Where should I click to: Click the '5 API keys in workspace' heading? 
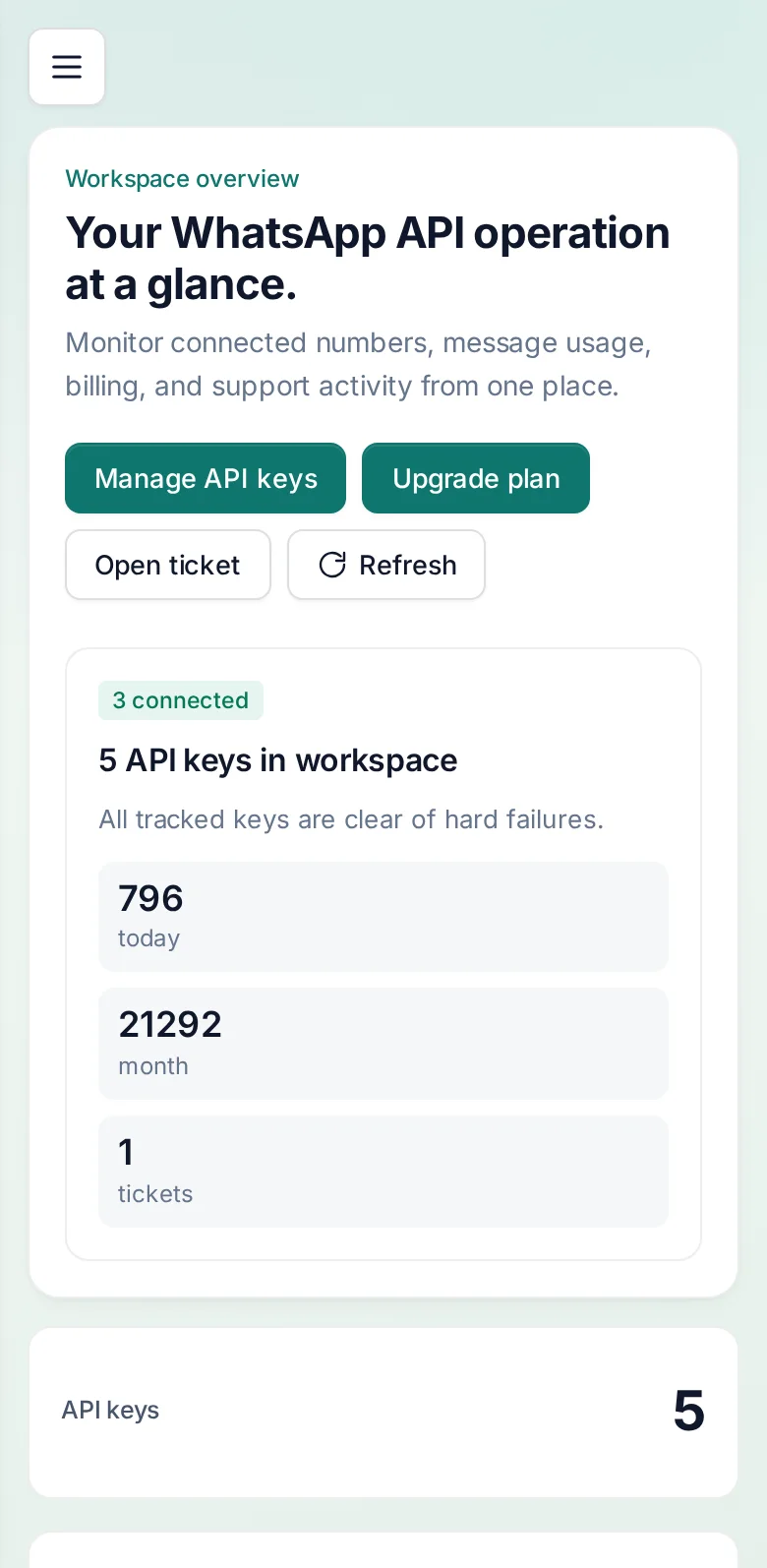(278, 760)
